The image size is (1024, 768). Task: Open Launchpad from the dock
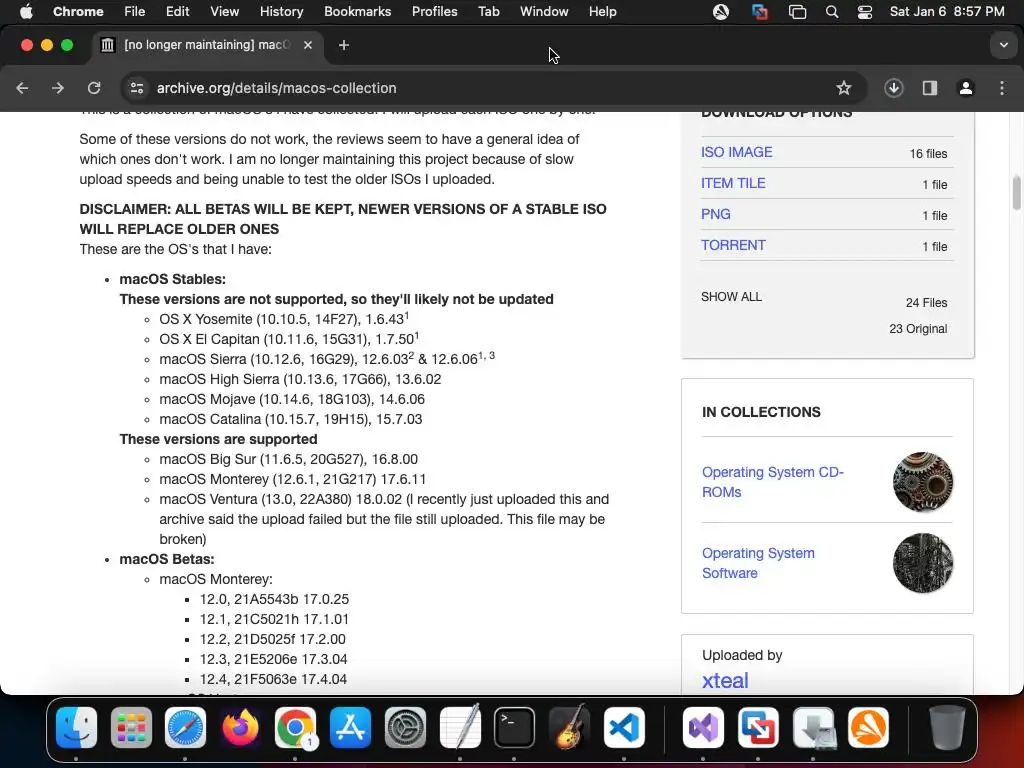click(131, 727)
